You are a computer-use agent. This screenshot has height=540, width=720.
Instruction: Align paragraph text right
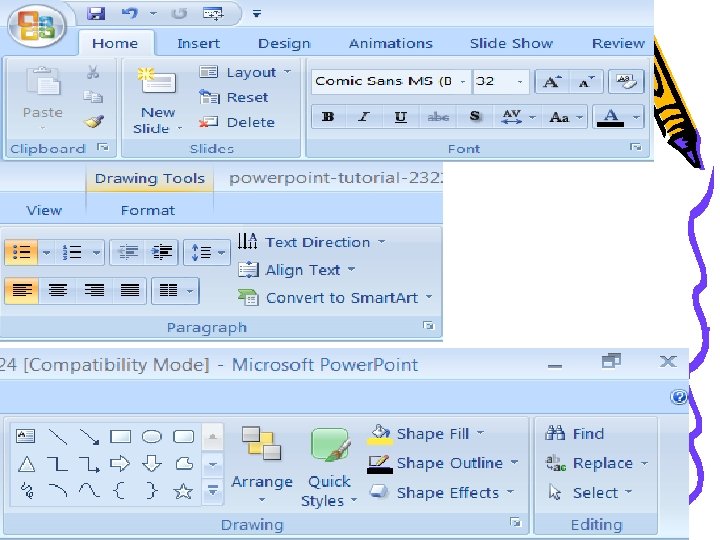(94, 291)
